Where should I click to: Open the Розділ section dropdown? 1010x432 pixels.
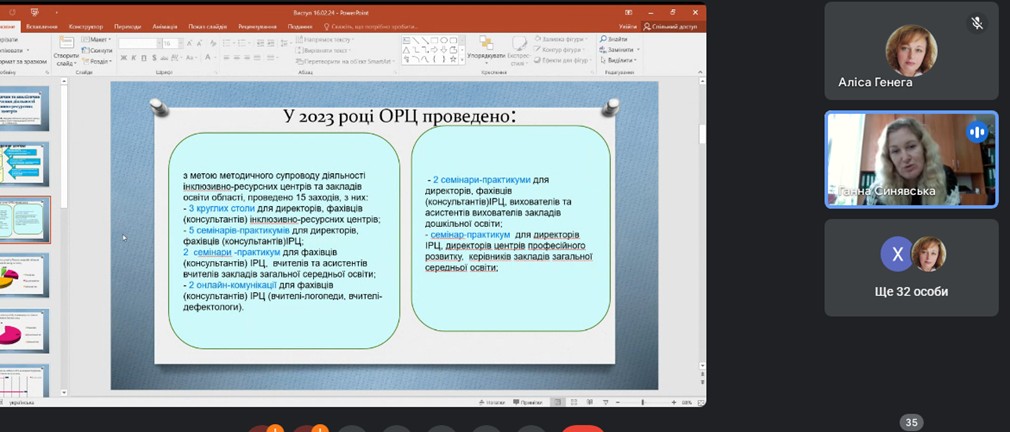pos(97,61)
